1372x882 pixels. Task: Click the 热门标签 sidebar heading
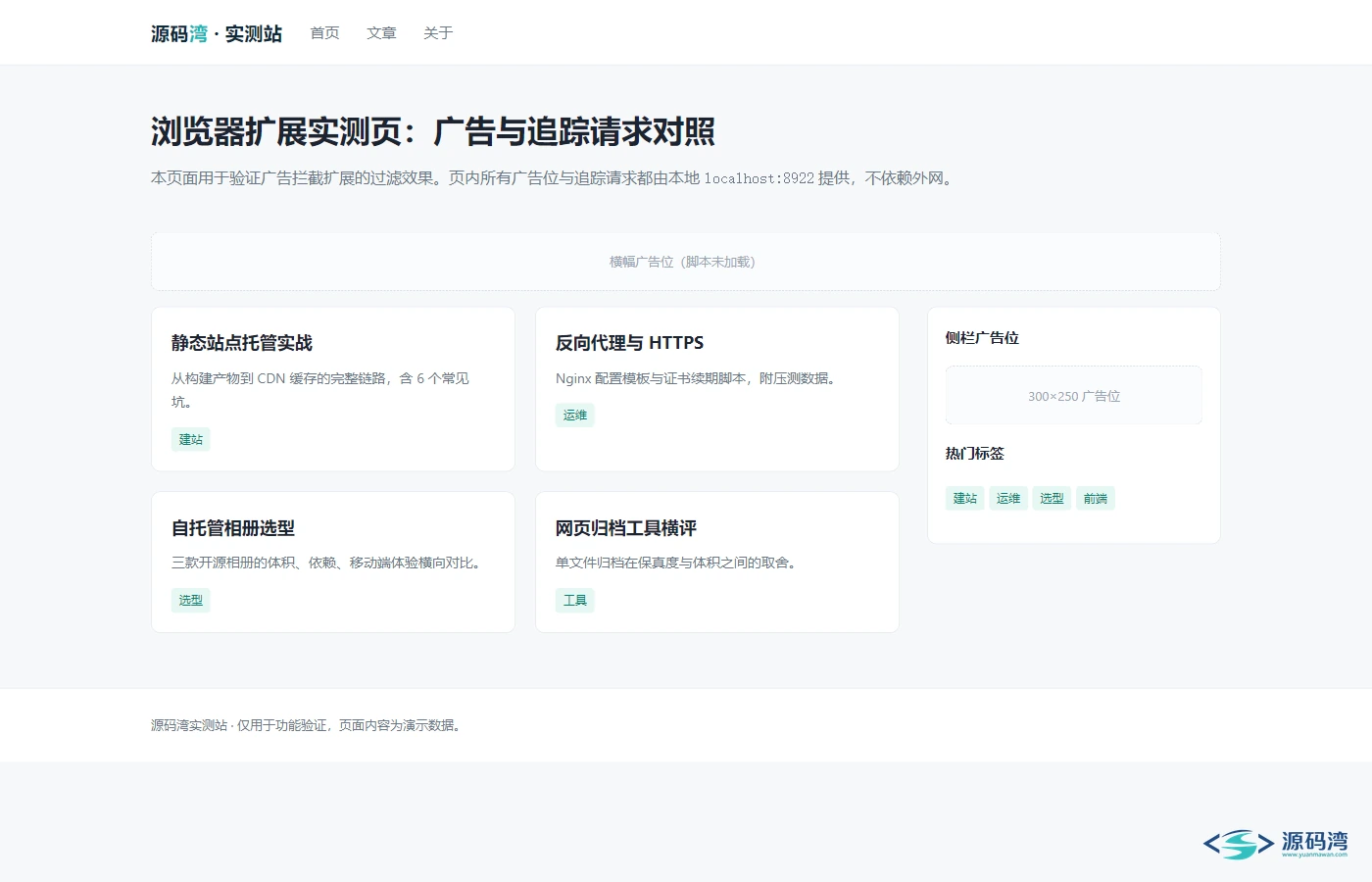pos(975,454)
